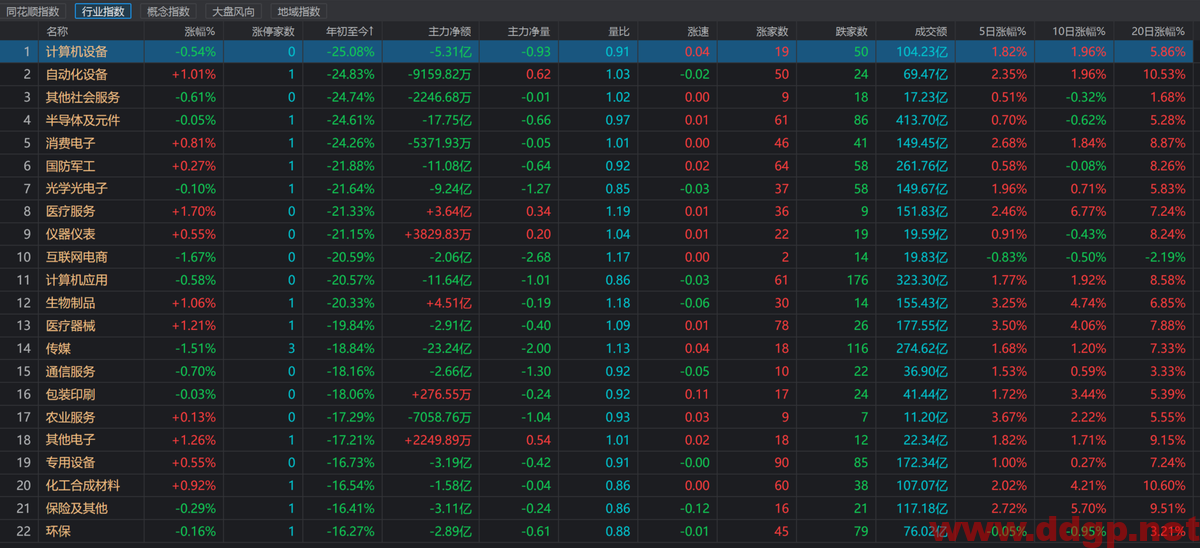Sort by the 涨幅% column header
Viewport: 1200px width, 548px height.
point(200,31)
